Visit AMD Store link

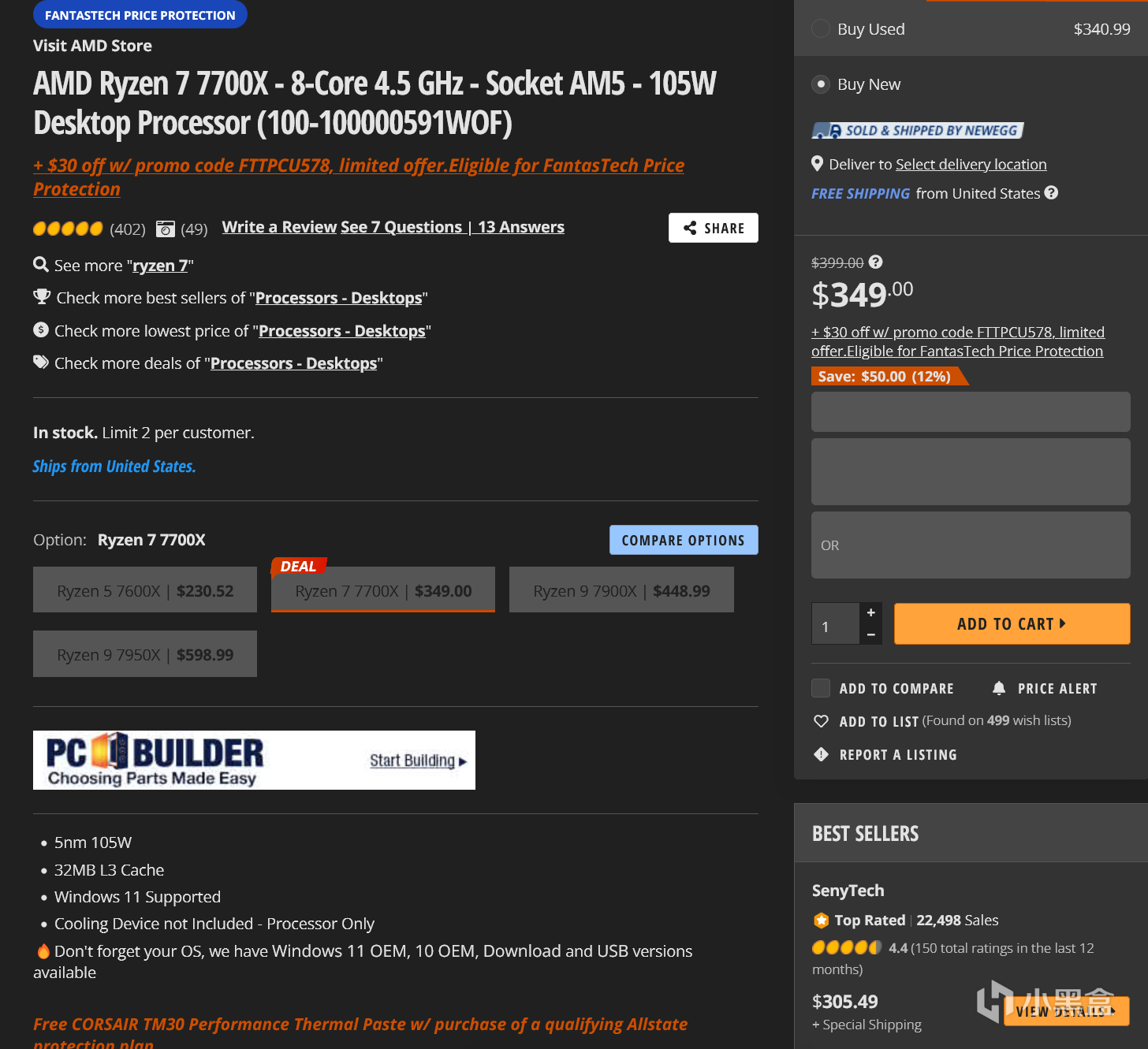92,46
